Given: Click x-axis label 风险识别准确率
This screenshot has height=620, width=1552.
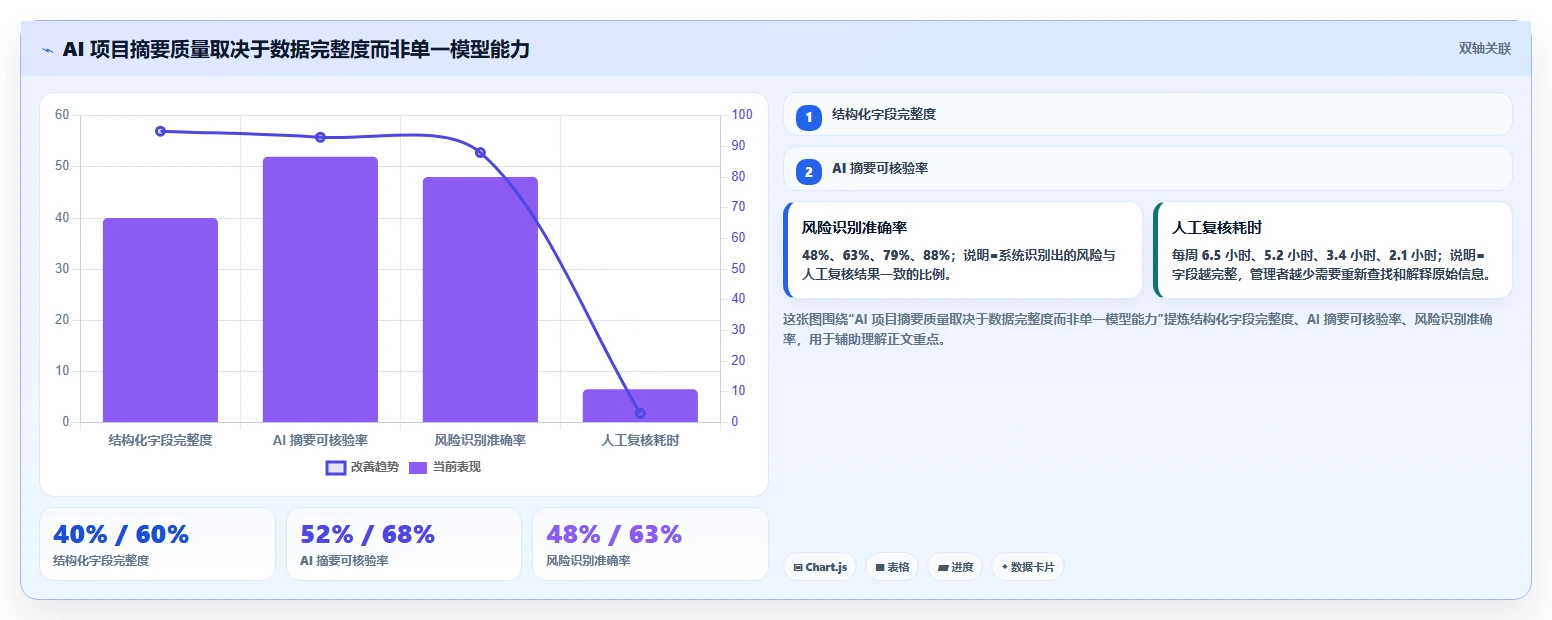Looking at the screenshot, I should click(x=480, y=440).
